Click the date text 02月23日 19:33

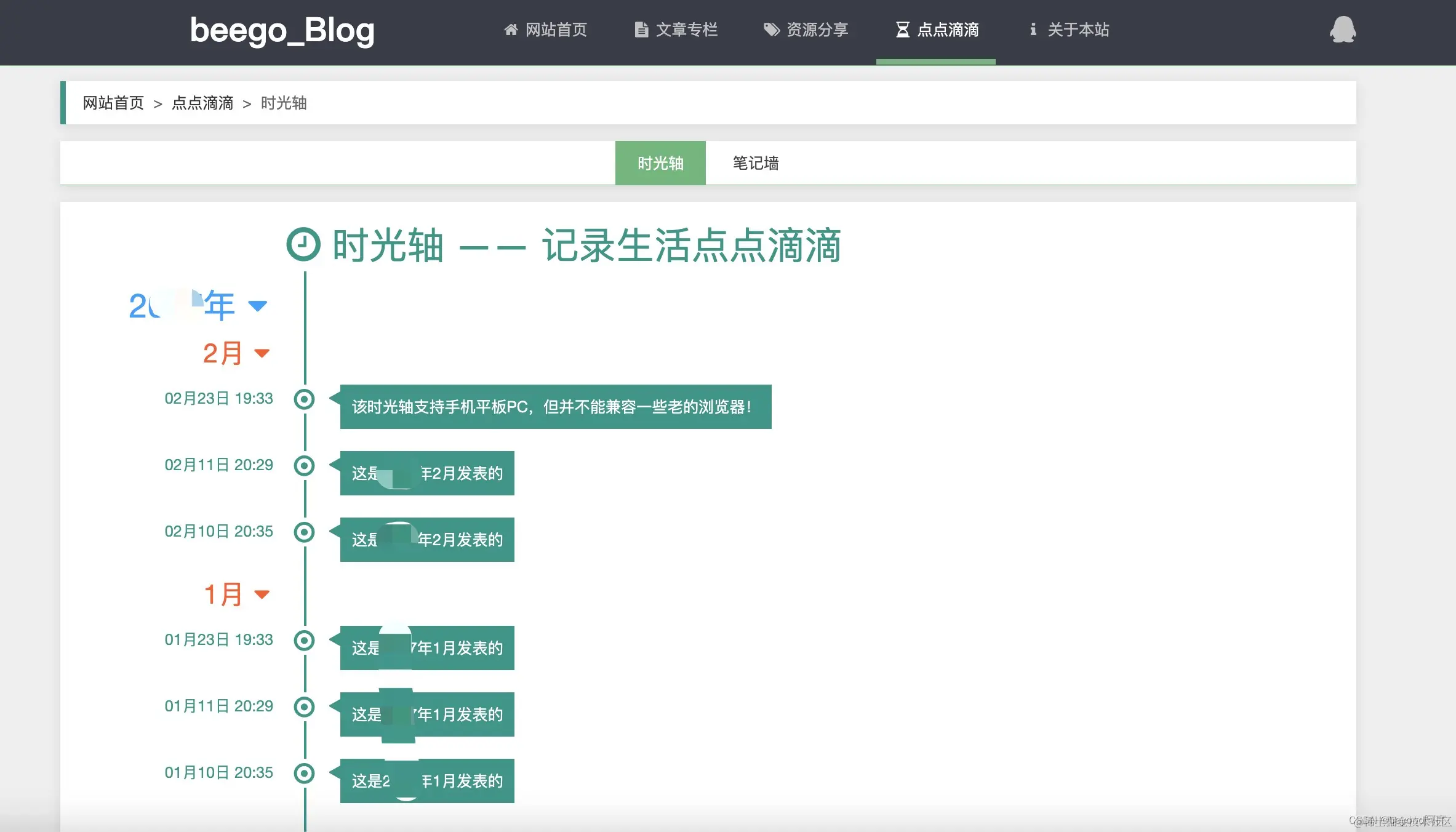(x=218, y=398)
